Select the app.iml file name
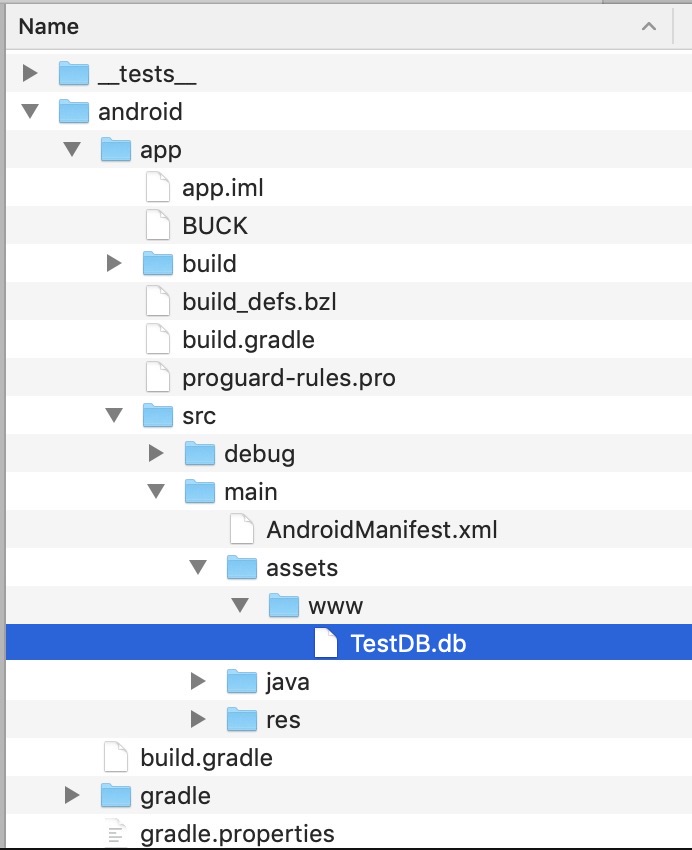The image size is (692, 850). click(223, 189)
